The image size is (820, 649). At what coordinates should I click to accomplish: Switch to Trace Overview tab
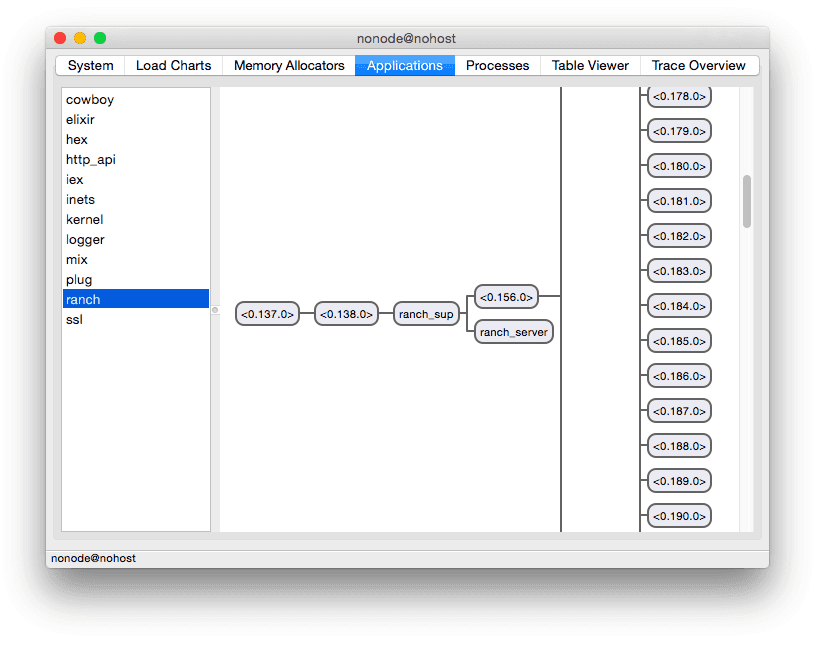[x=698, y=66]
